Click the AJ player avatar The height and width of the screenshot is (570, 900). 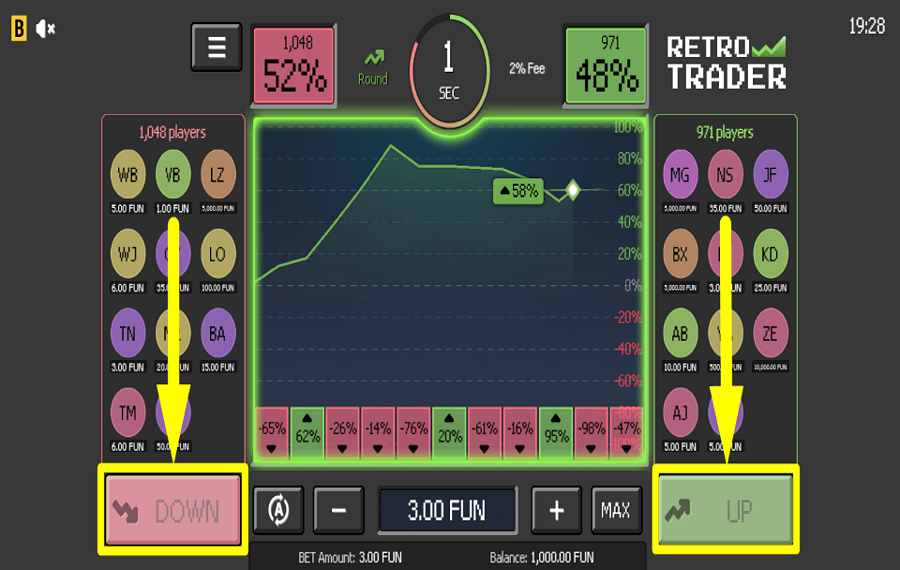(x=680, y=413)
